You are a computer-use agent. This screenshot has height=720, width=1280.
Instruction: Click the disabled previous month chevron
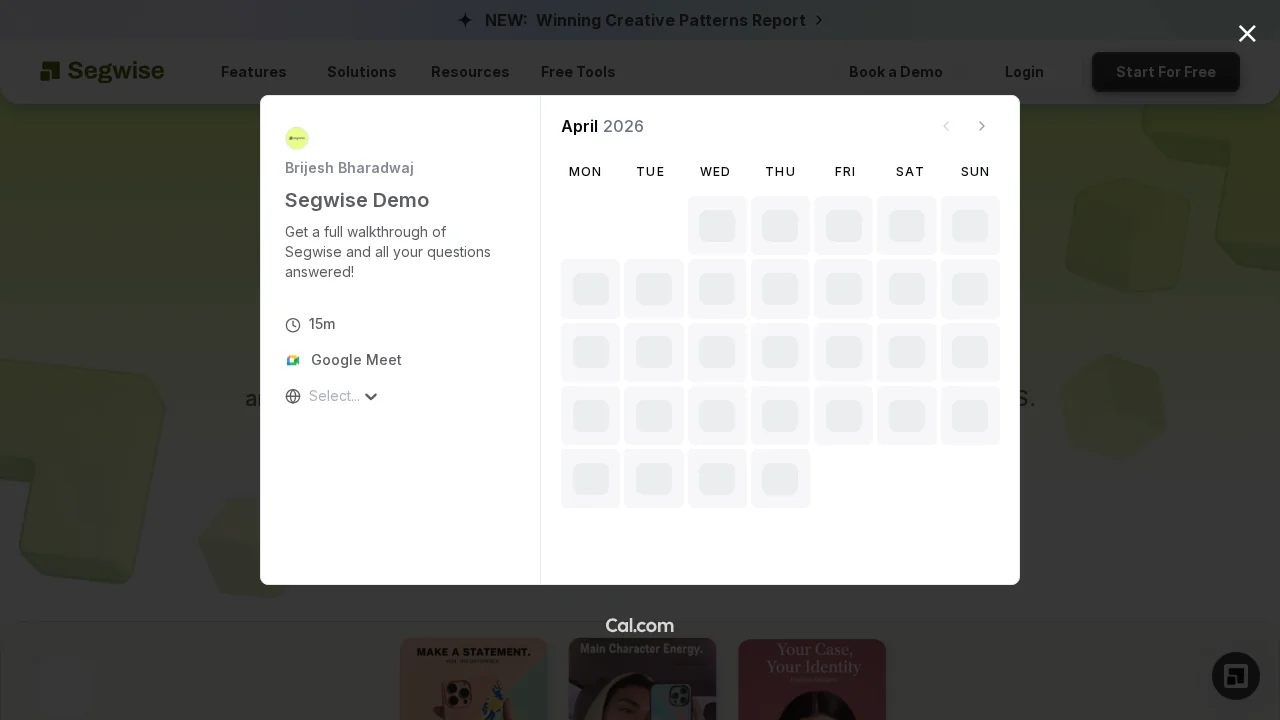tap(946, 126)
